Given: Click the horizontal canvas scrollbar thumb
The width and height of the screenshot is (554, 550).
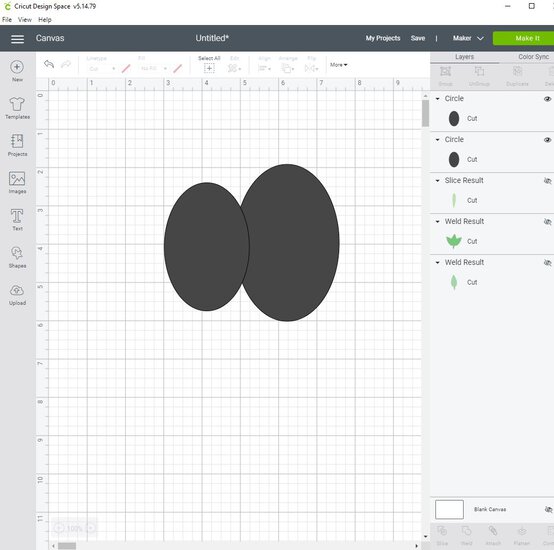Looking at the screenshot, I should point(67,546).
